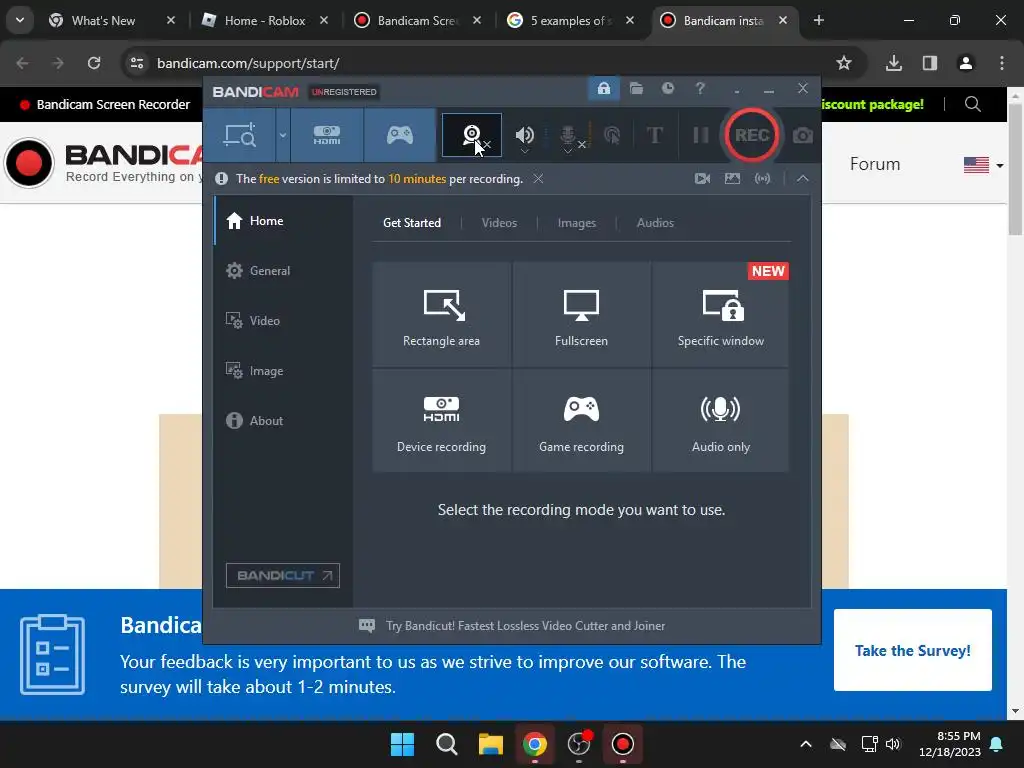
Task: Toggle the text overlay T icon
Action: 654,135
